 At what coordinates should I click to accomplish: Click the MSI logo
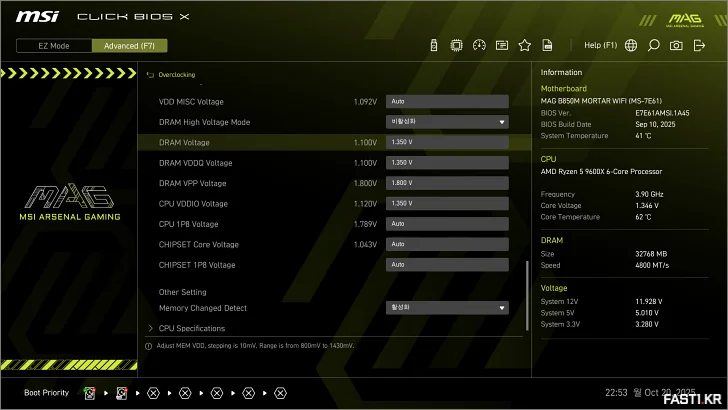click(37, 17)
